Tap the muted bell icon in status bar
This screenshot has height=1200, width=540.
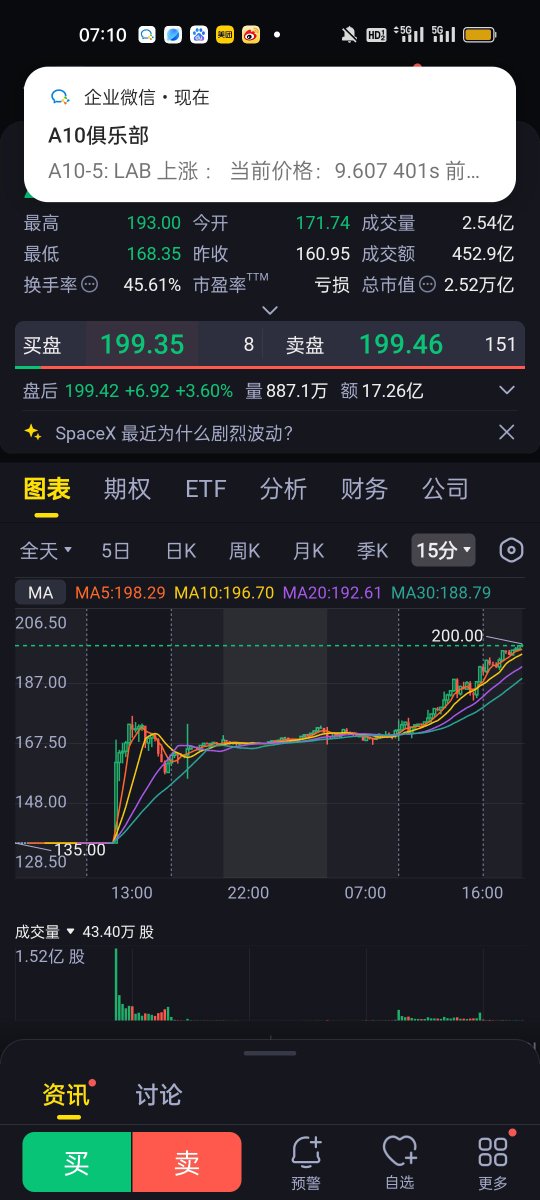pos(349,35)
